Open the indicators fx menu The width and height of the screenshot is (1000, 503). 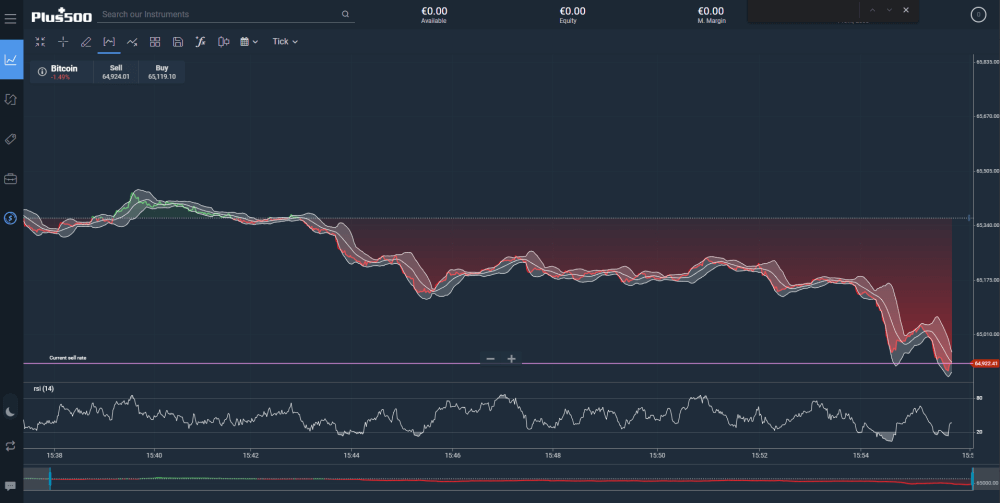coord(200,41)
